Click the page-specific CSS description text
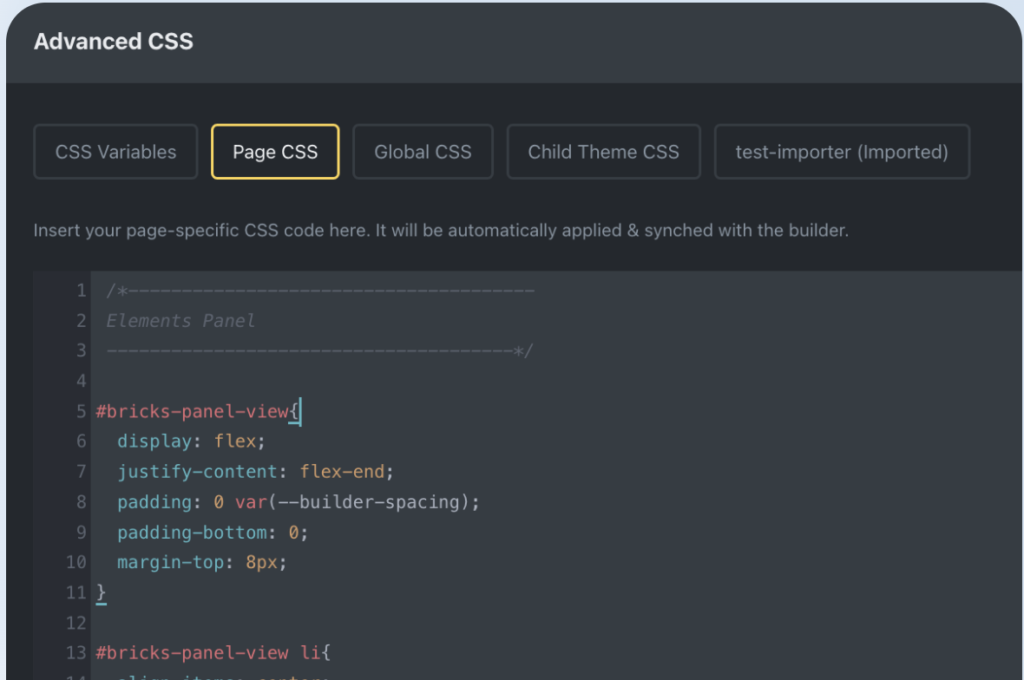 [x=440, y=230]
